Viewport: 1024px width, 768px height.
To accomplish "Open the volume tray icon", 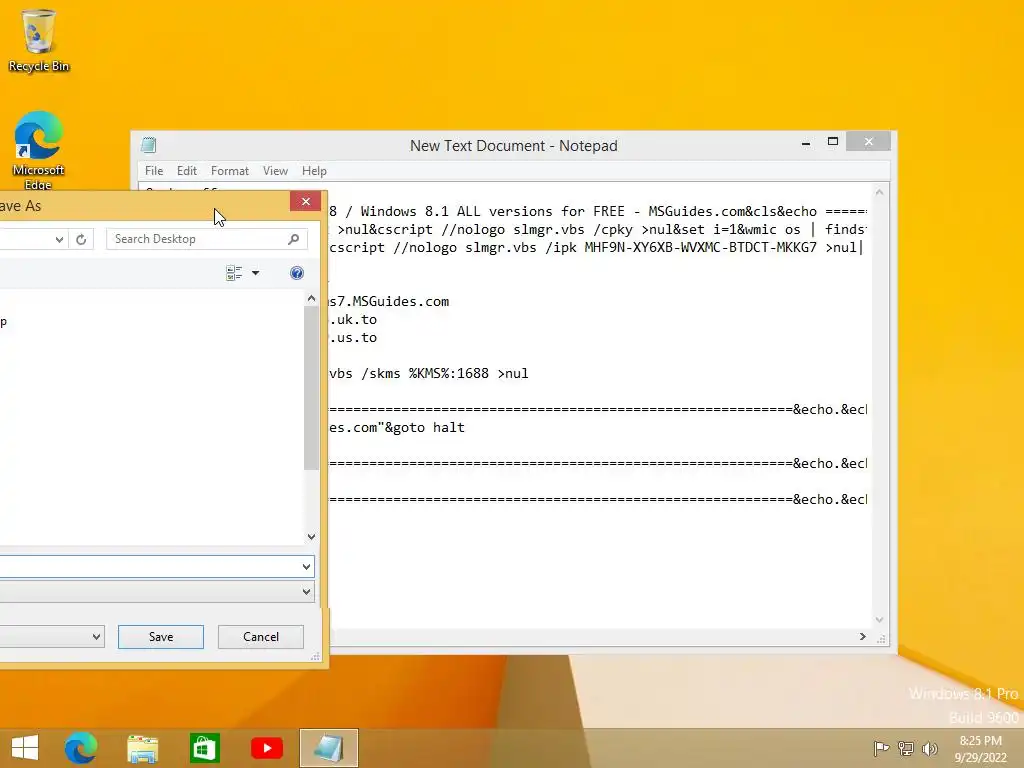I will pos(929,748).
